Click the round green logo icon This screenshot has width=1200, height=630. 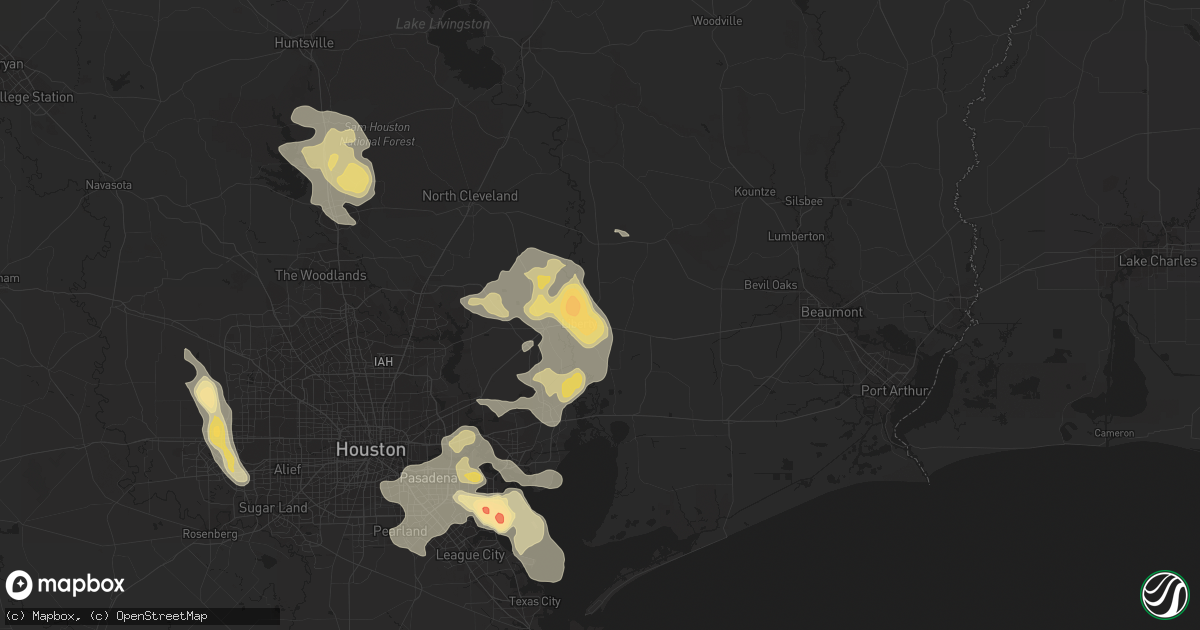(x=1164, y=594)
